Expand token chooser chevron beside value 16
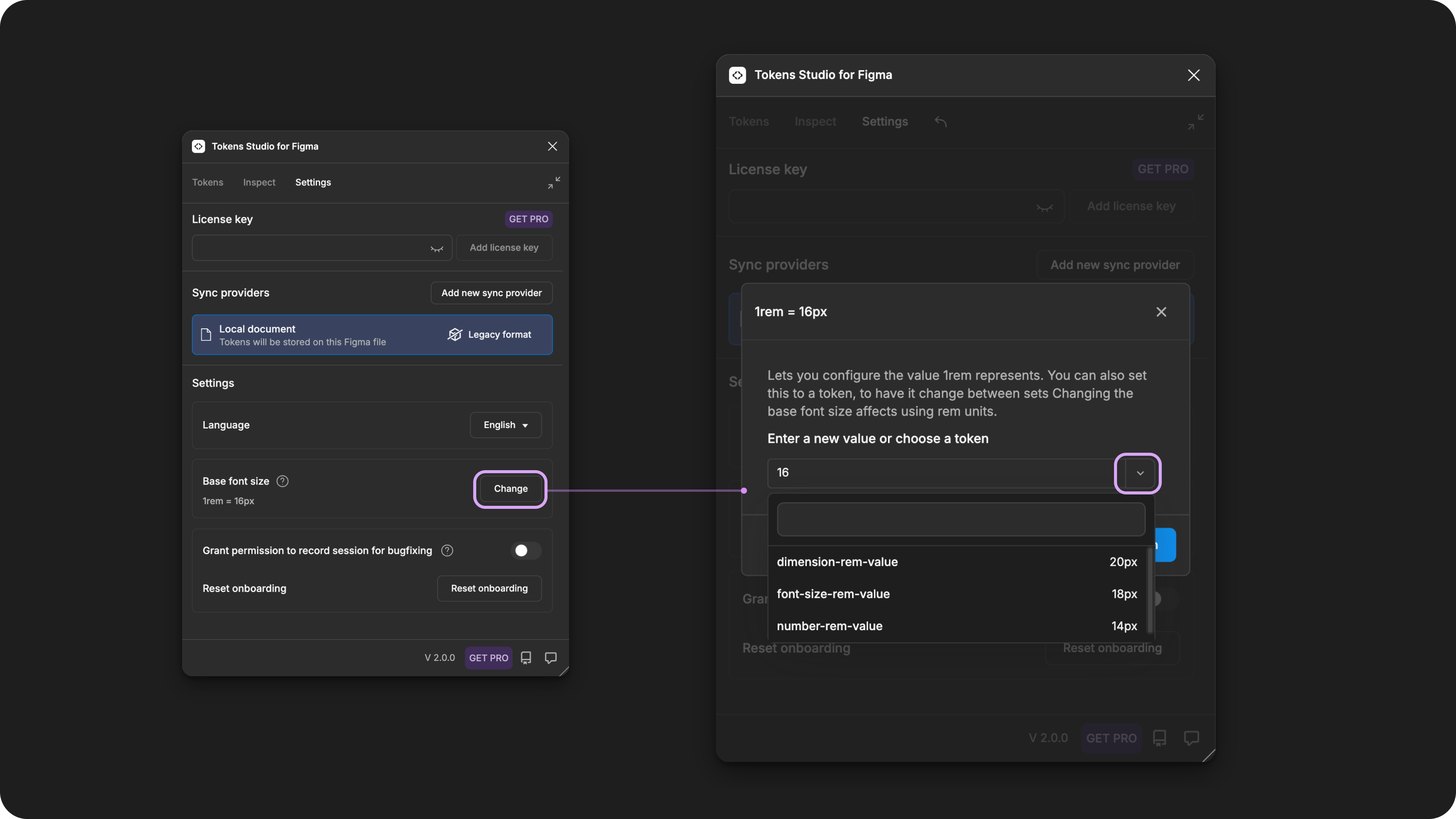 pyautogui.click(x=1140, y=473)
